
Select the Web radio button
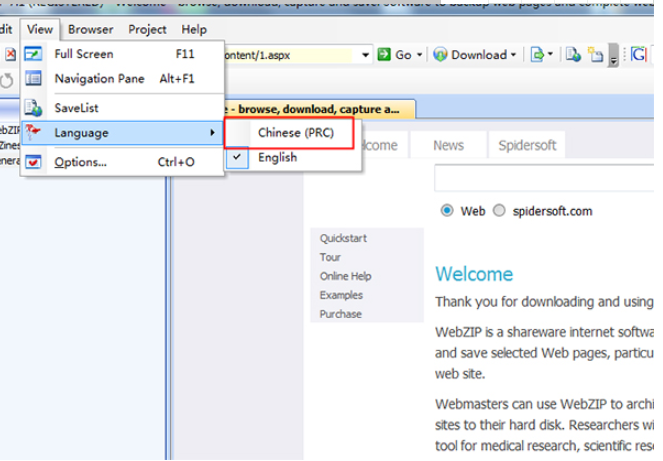click(447, 211)
